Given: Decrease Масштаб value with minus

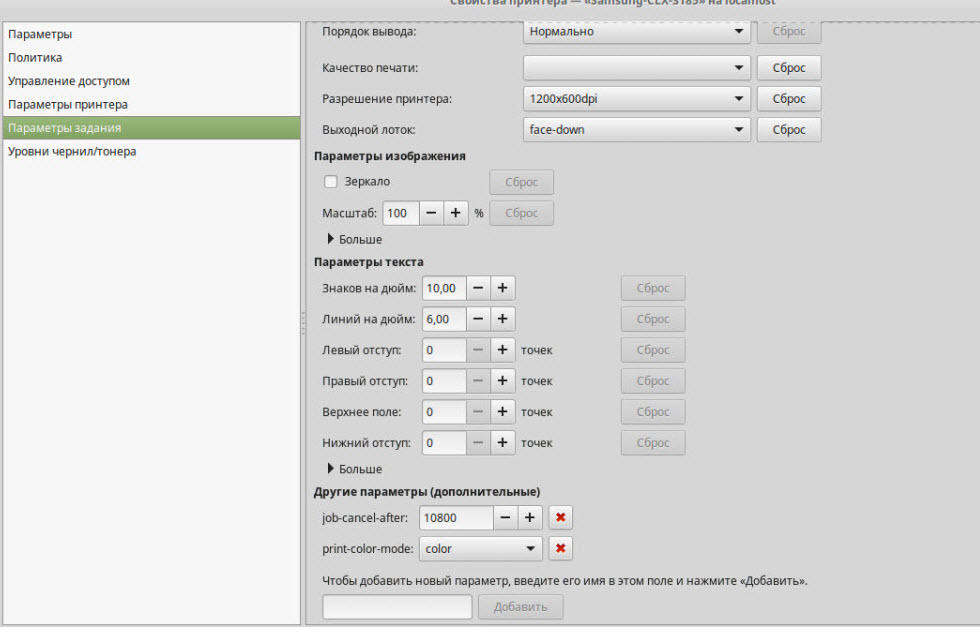Looking at the screenshot, I should (431, 213).
